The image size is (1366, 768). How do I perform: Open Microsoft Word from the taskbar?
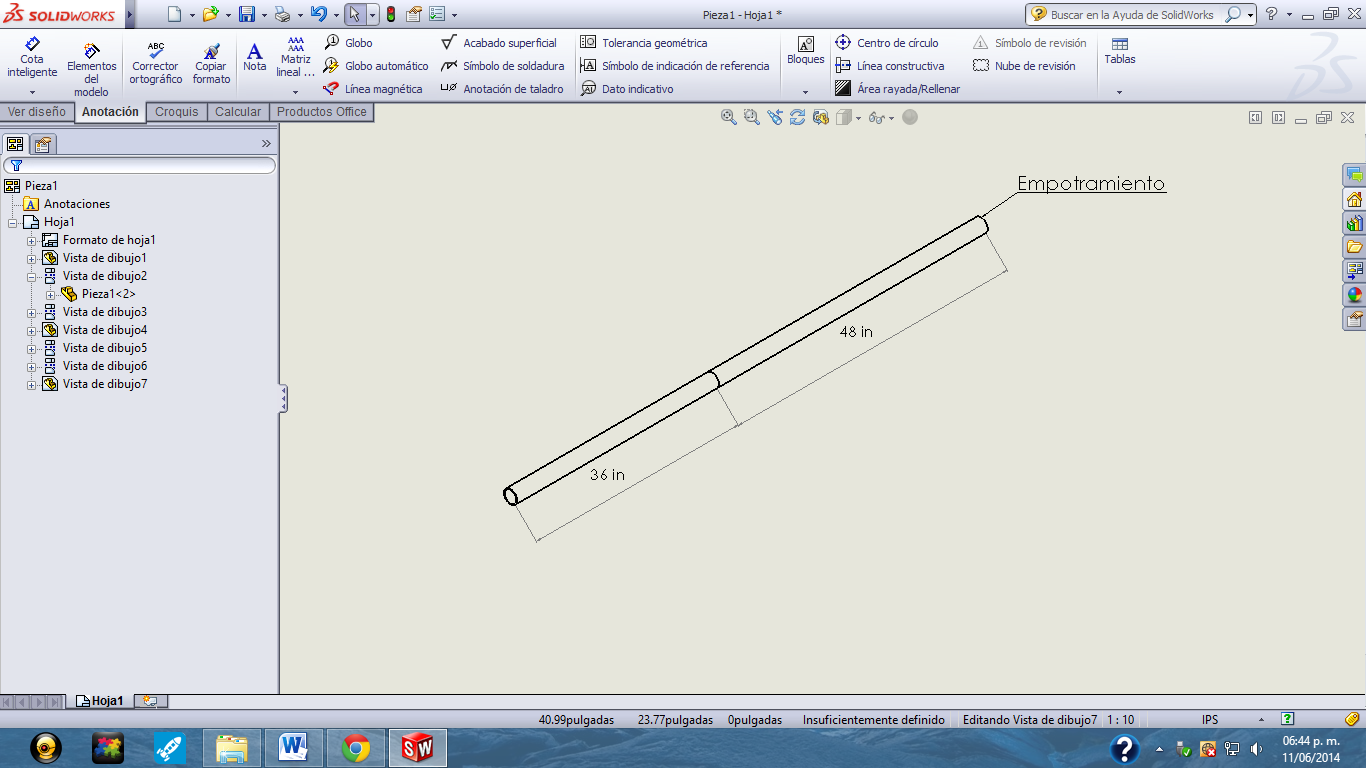pos(294,748)
